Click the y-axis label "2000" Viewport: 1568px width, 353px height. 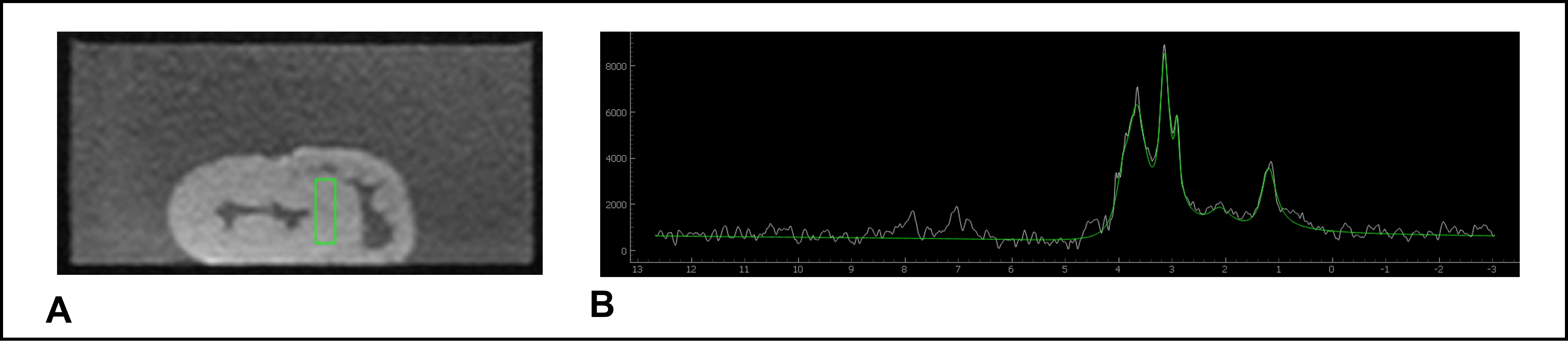point(616,205)
